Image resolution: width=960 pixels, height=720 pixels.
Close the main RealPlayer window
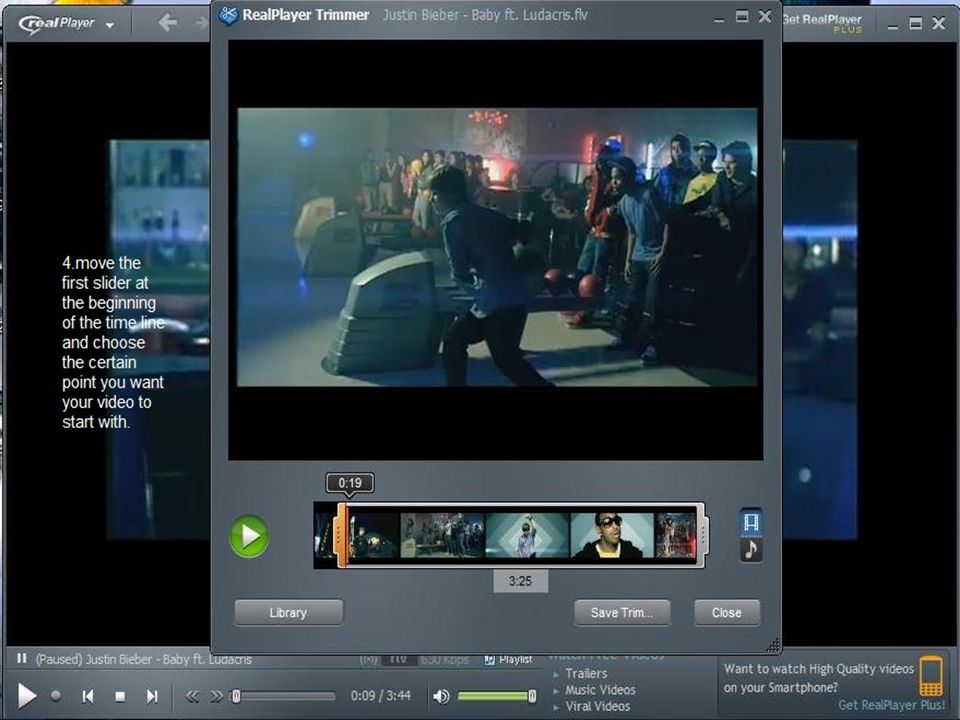pos(939,23)
